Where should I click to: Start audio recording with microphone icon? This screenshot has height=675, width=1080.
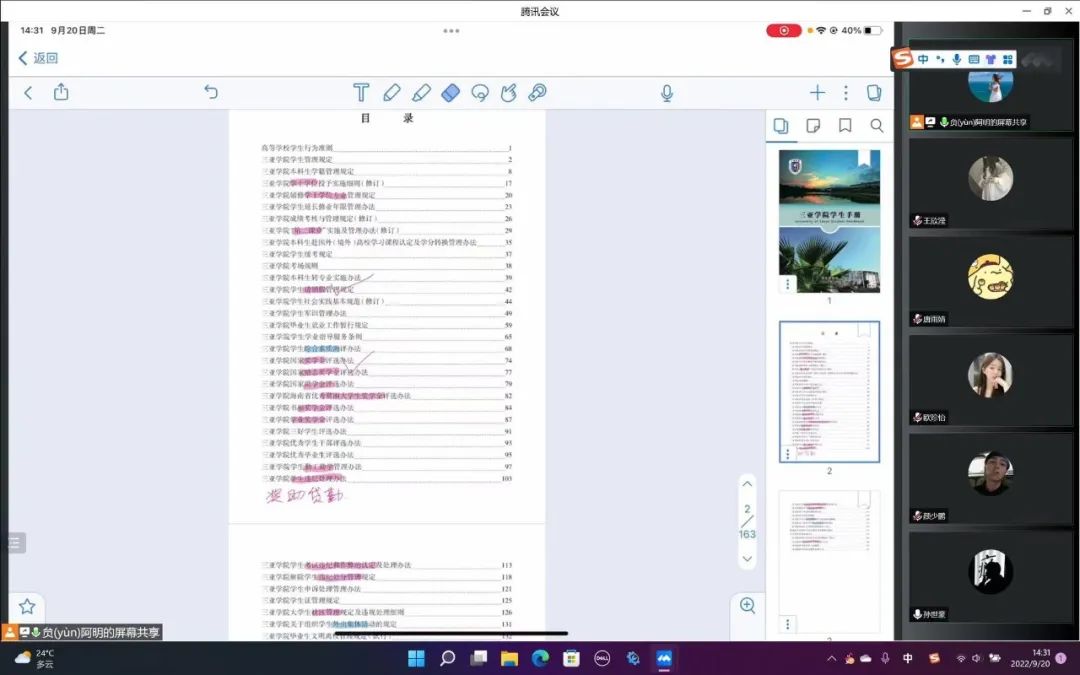coord(667,93)
